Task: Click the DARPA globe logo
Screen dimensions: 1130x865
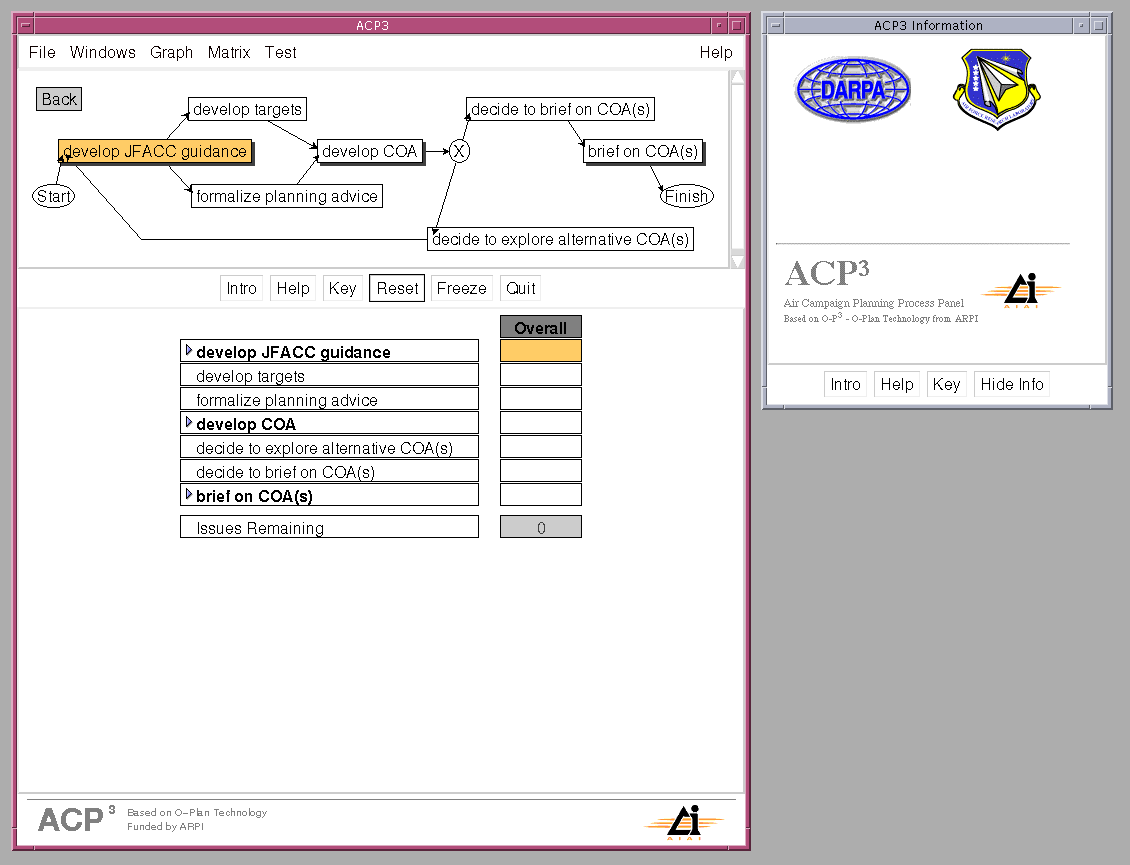Action: [853, 90]
